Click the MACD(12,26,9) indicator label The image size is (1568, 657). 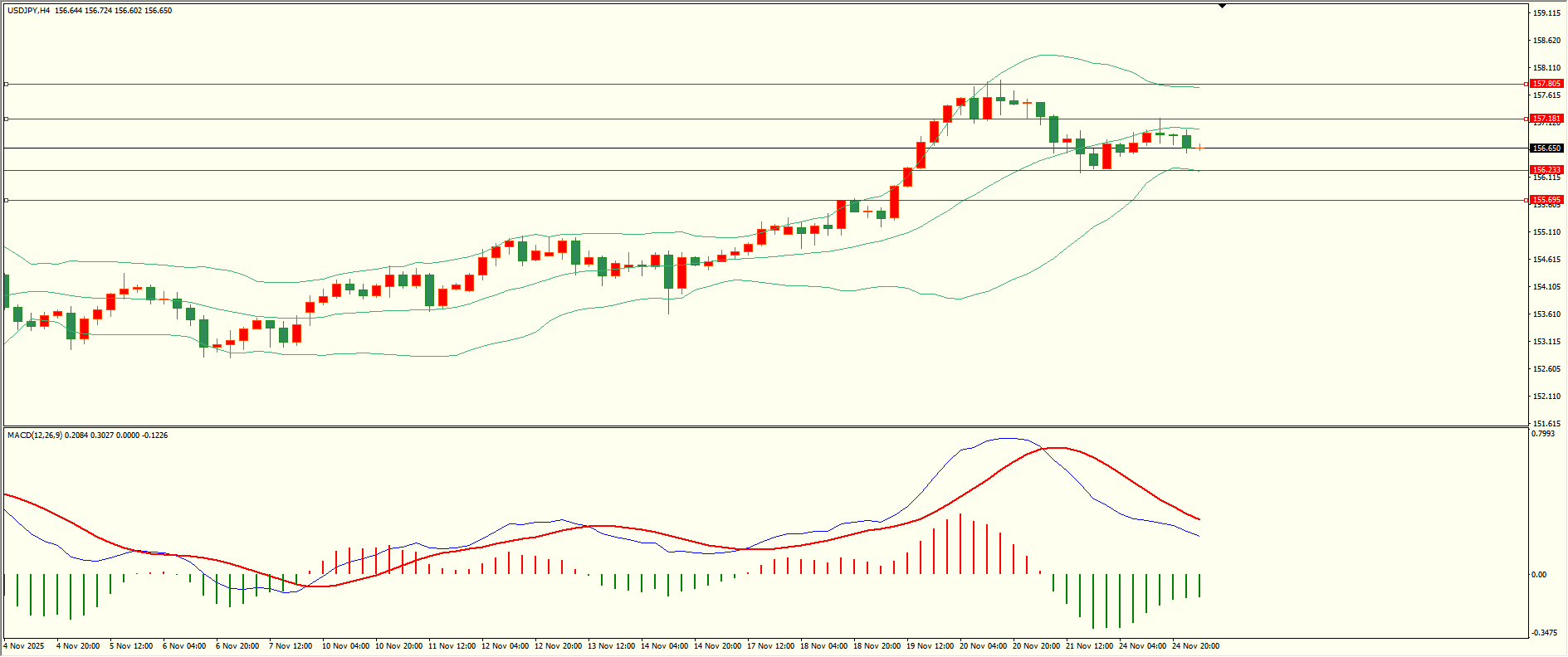click(34, 436)
